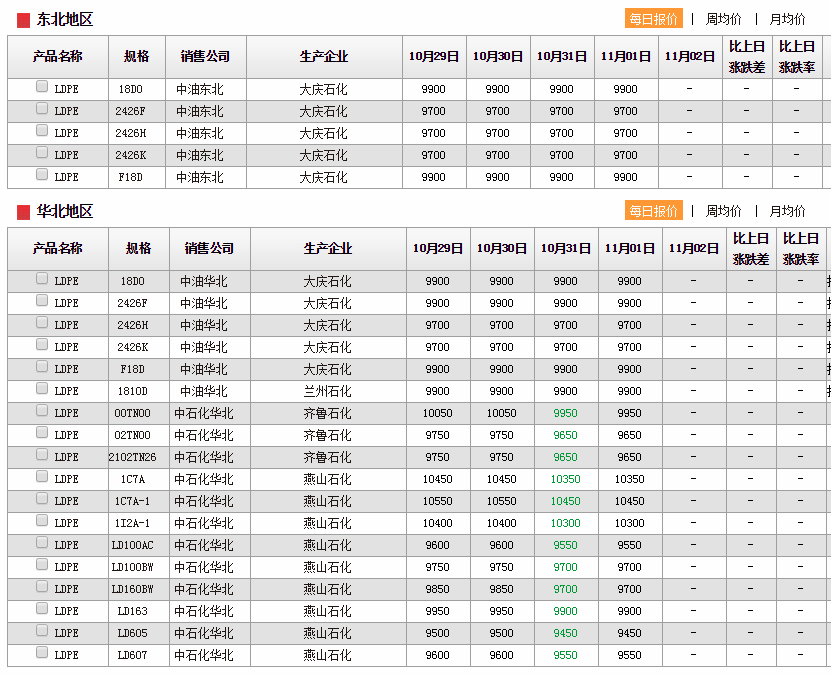
Task: Tick the 1C7A 燕山石化 row checkbox
Action: click(42, 476)
